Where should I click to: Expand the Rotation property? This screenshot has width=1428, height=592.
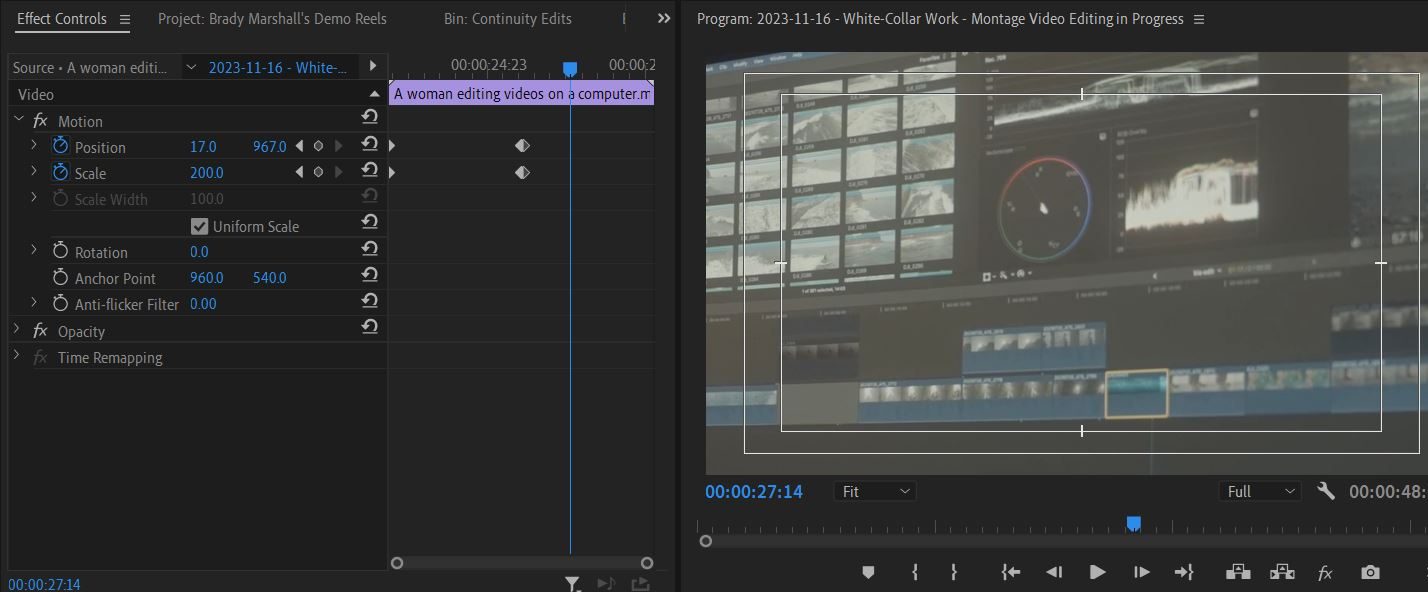[33, 251]
